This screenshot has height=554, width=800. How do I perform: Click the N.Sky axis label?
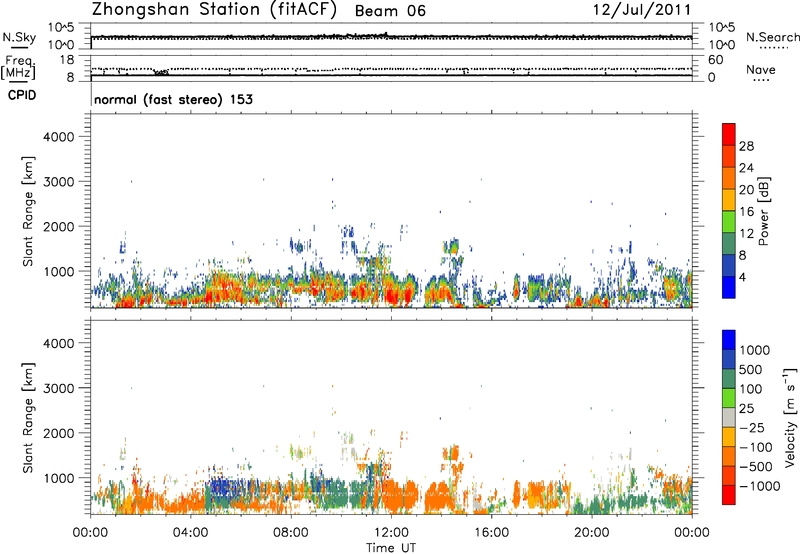pyautogui.click(x=19, y=37)
